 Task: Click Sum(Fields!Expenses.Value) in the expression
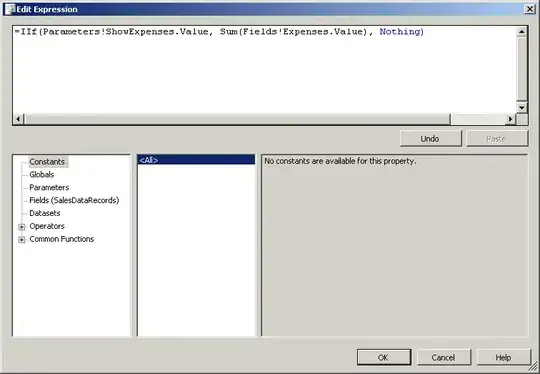(293, 32)
